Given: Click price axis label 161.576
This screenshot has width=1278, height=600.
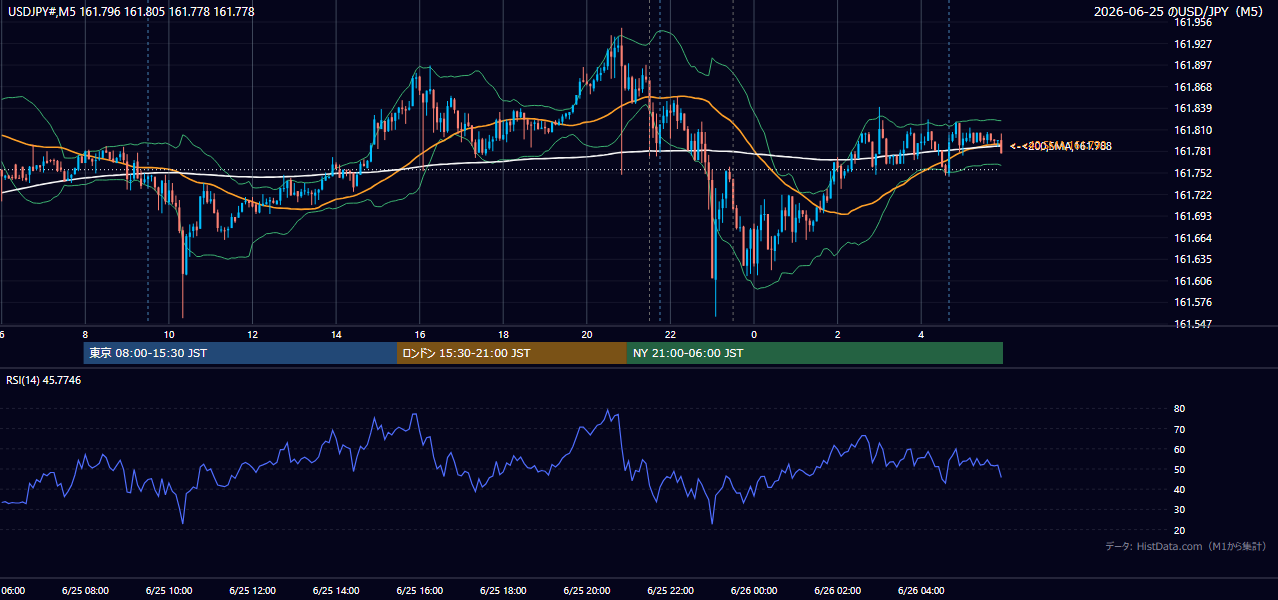Looking at the screenshot, I should click(1193, 302).
